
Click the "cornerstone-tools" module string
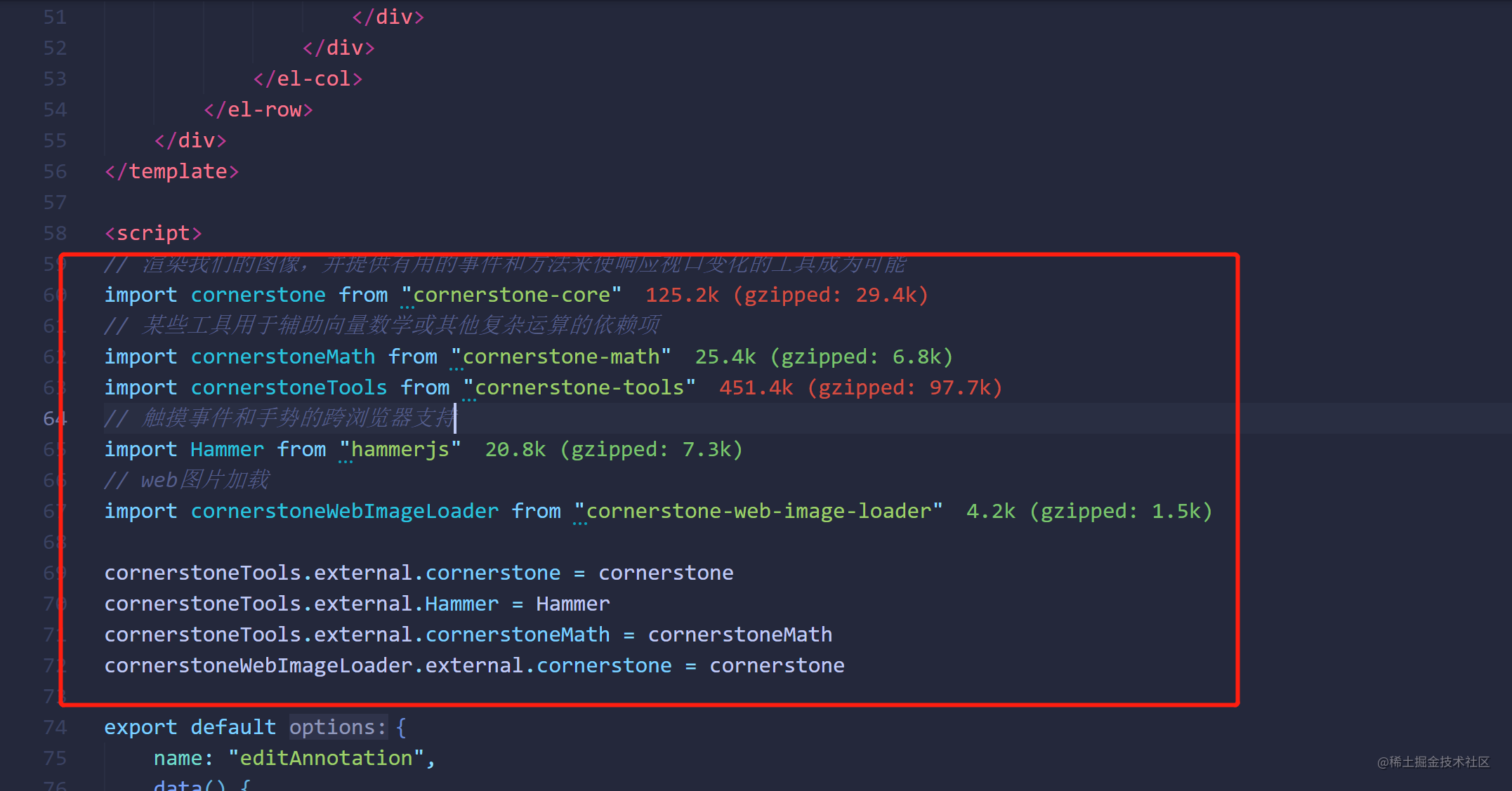579,387
